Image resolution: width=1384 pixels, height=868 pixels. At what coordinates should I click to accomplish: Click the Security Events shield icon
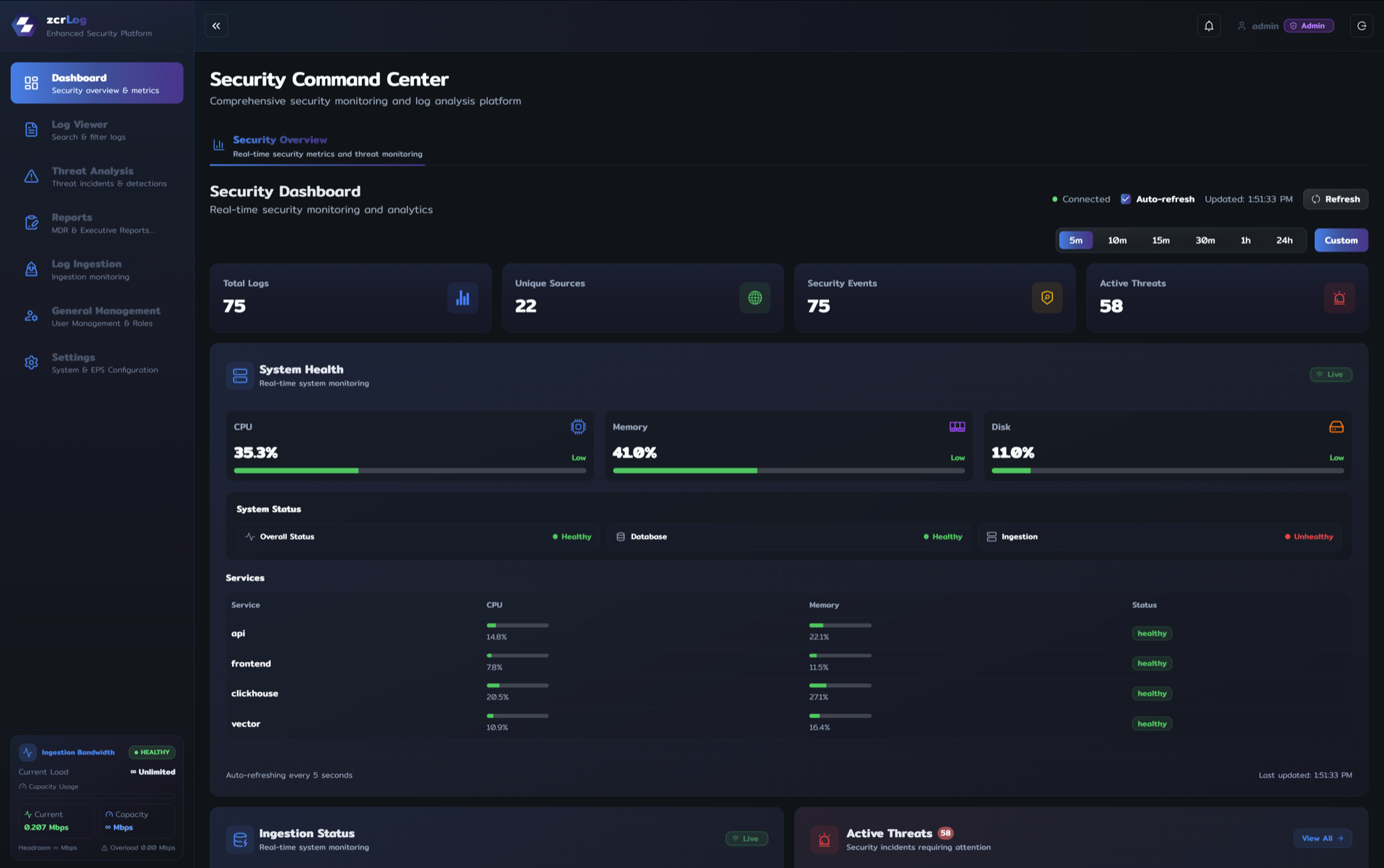click(1047, 298)
